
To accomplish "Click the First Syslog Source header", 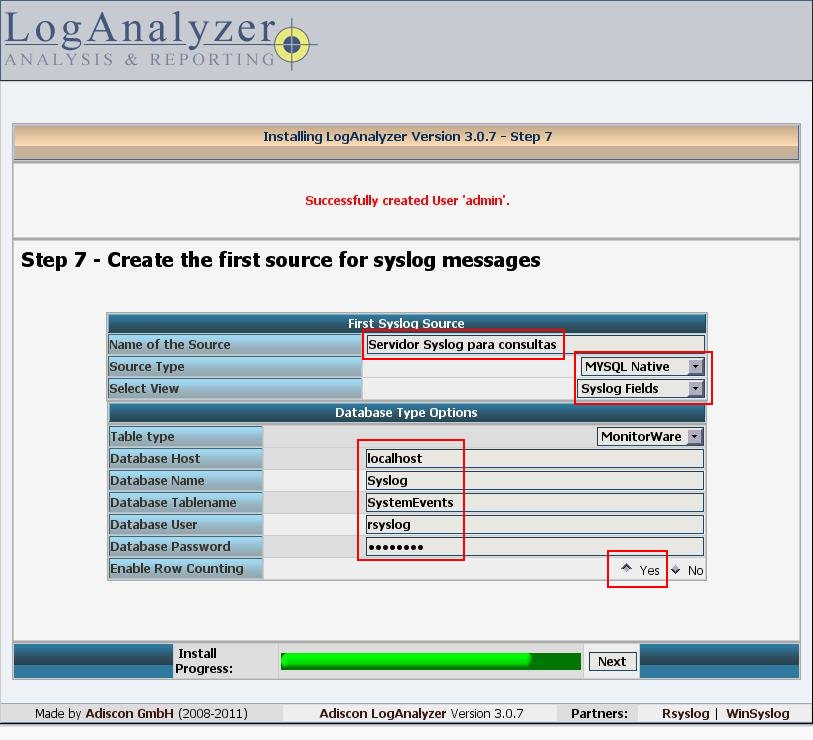I will click(x=406, y=323).
